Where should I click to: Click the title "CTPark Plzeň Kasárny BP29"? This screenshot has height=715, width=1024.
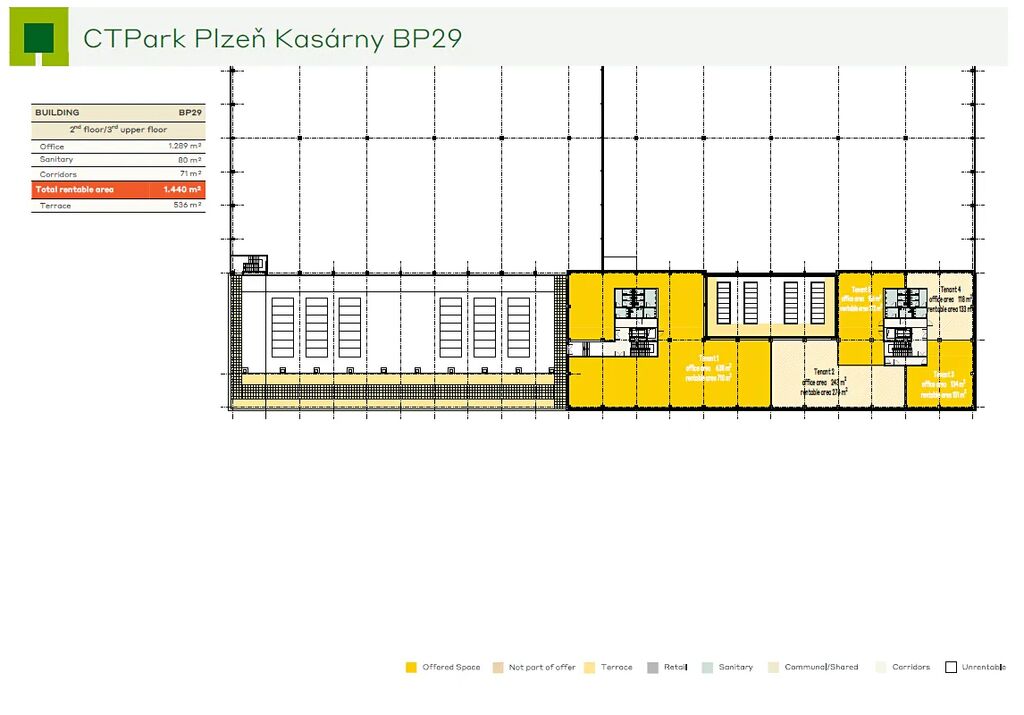[272, 39]
